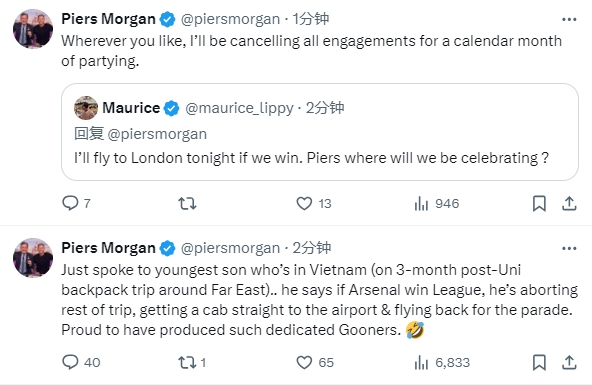Open more options on first tweet
592x385 pixels.
[x=569, y=19]
